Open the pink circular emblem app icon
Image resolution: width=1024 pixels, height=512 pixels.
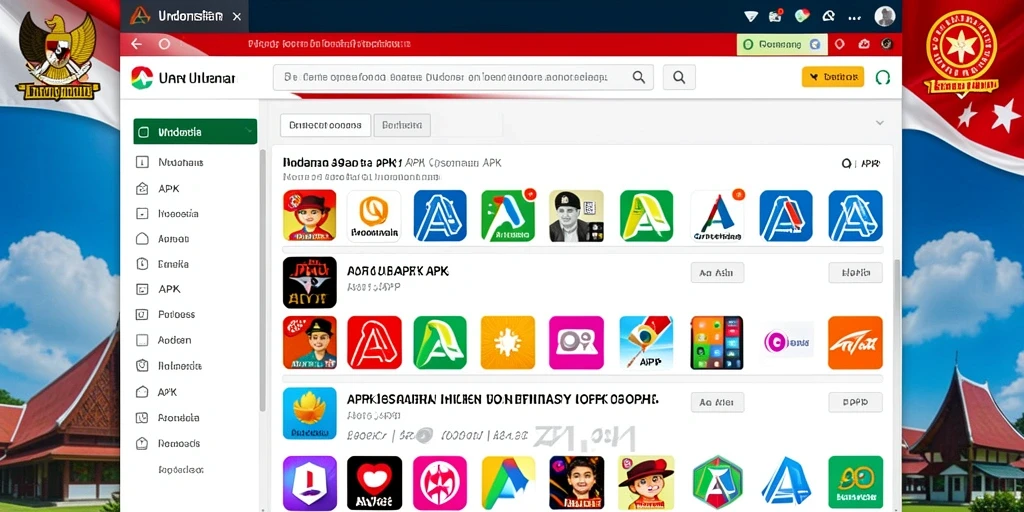pyautogui.click(x=440, y=483)
